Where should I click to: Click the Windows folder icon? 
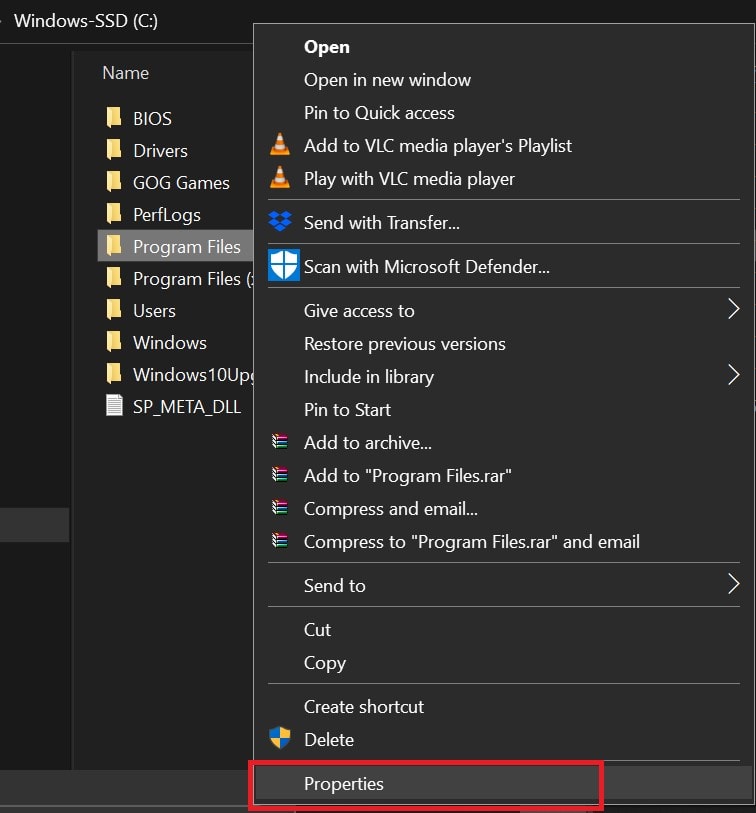(114, 342)
